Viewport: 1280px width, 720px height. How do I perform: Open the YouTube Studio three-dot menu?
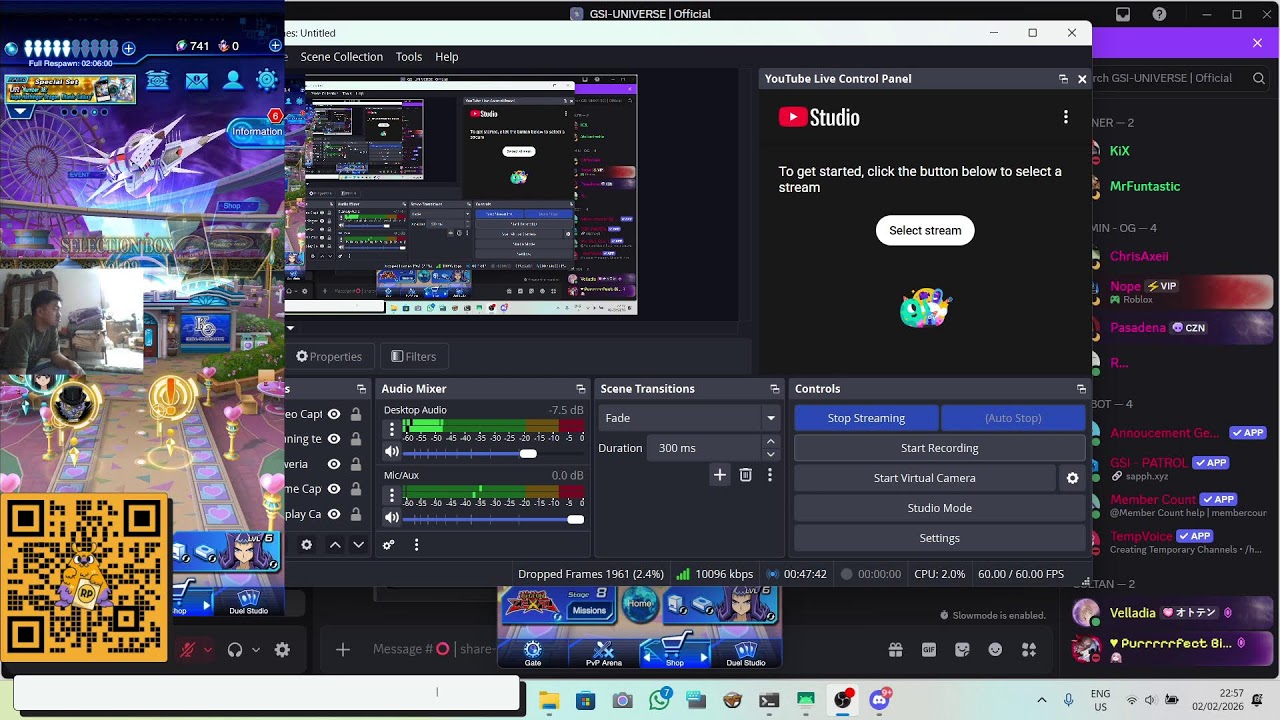point(1066,117)
